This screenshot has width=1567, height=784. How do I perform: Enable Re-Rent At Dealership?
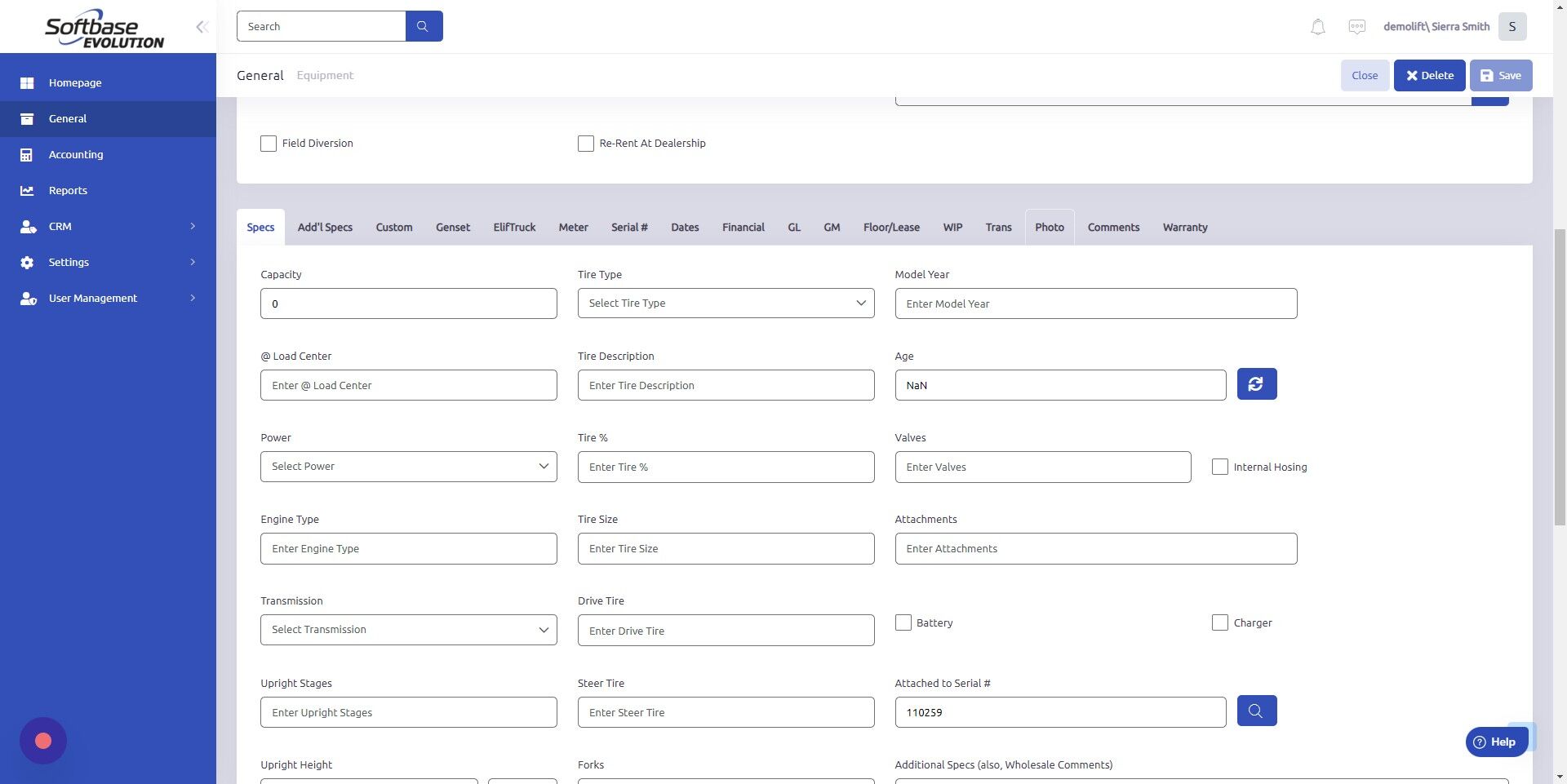[x=585, y=143]
